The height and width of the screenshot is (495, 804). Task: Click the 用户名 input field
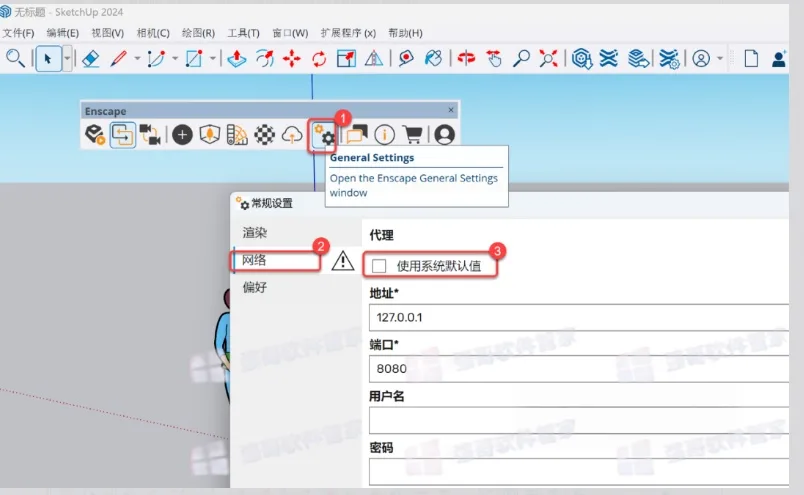point(578,420)
